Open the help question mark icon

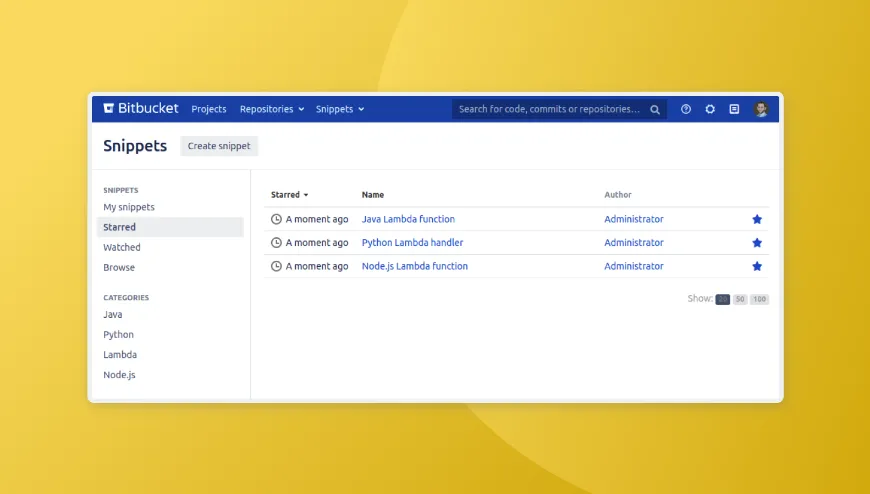tap(686, 109)
